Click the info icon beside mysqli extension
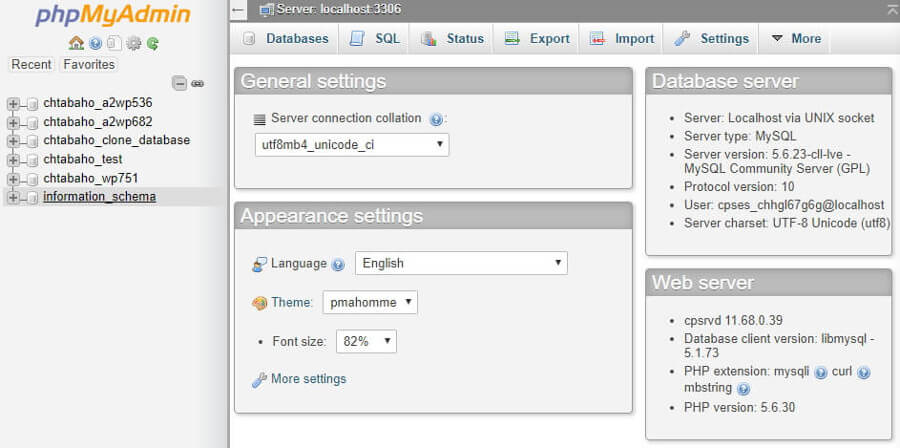The height and width of the screenshot is (448, 900). [x=821, y=372]
